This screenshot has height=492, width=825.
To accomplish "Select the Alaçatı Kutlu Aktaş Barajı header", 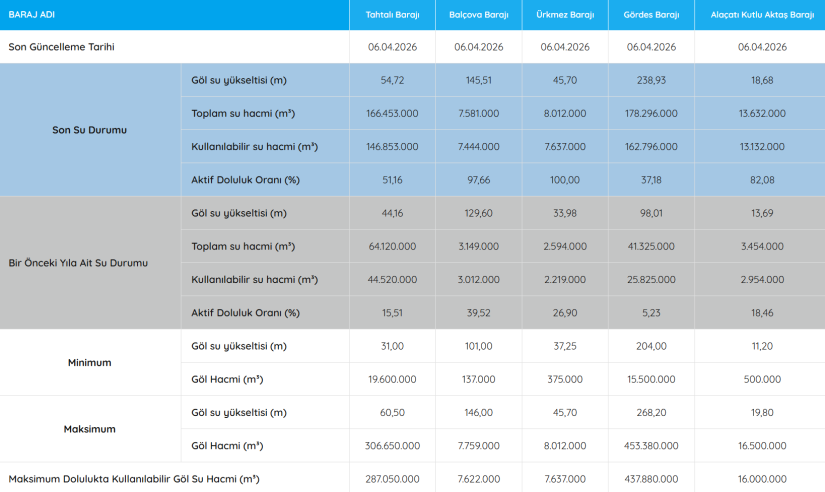I will [762, 15].
